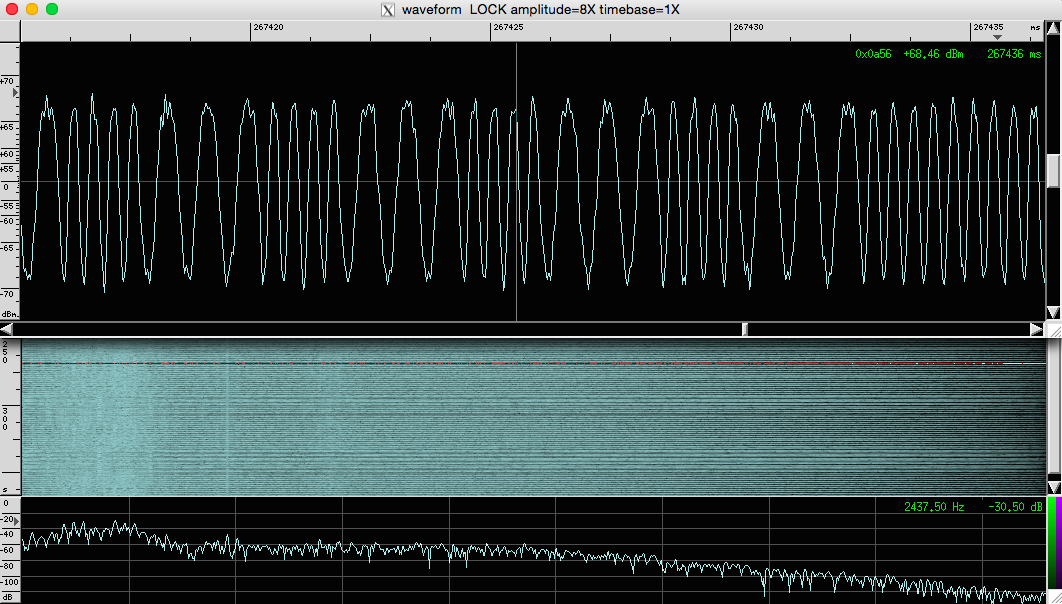Click the amplitude level arrow on left axis
This screenshot has width=1062, height=604.
tap(15, 92)
